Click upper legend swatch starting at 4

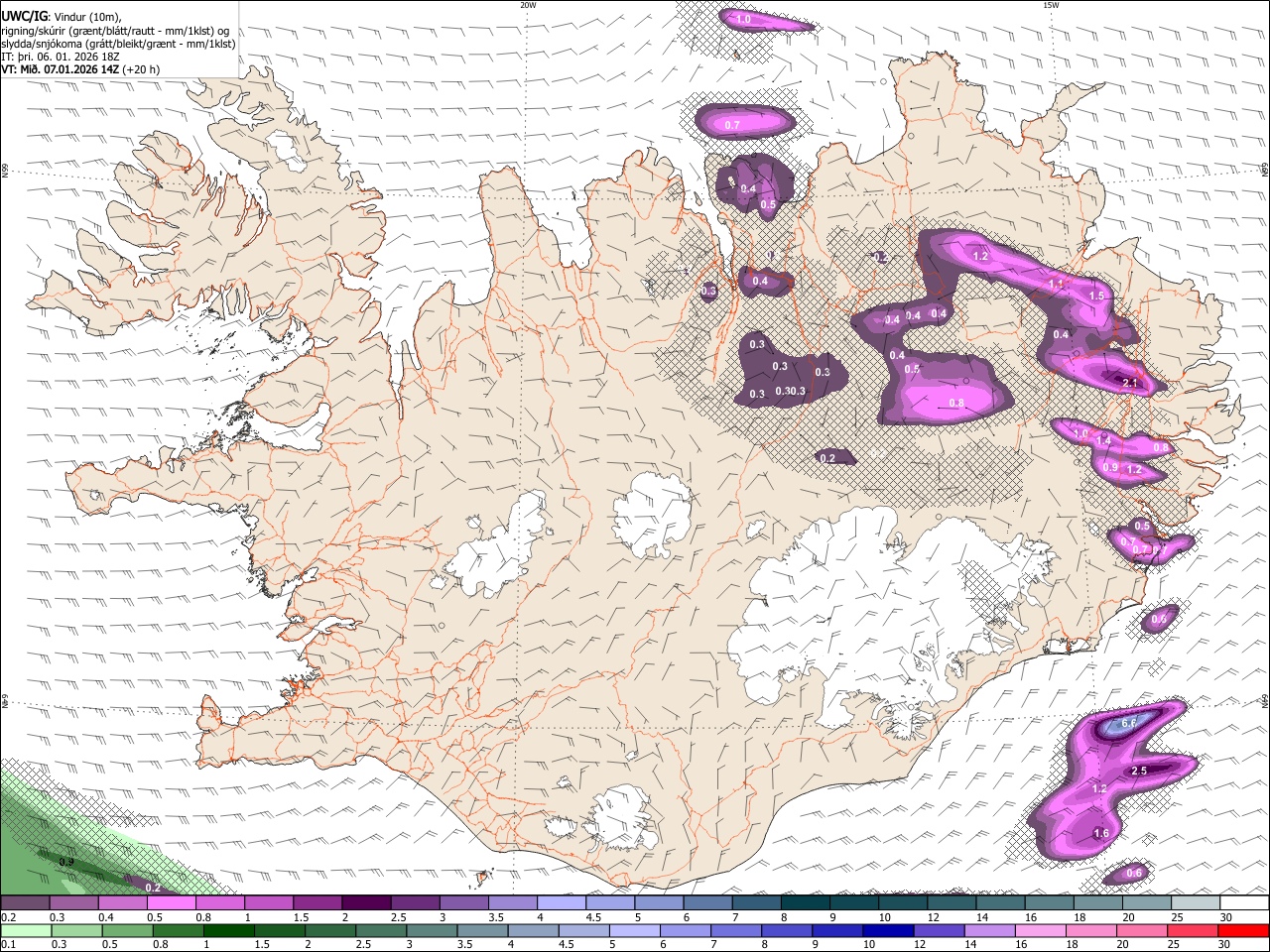click(562, 903)
